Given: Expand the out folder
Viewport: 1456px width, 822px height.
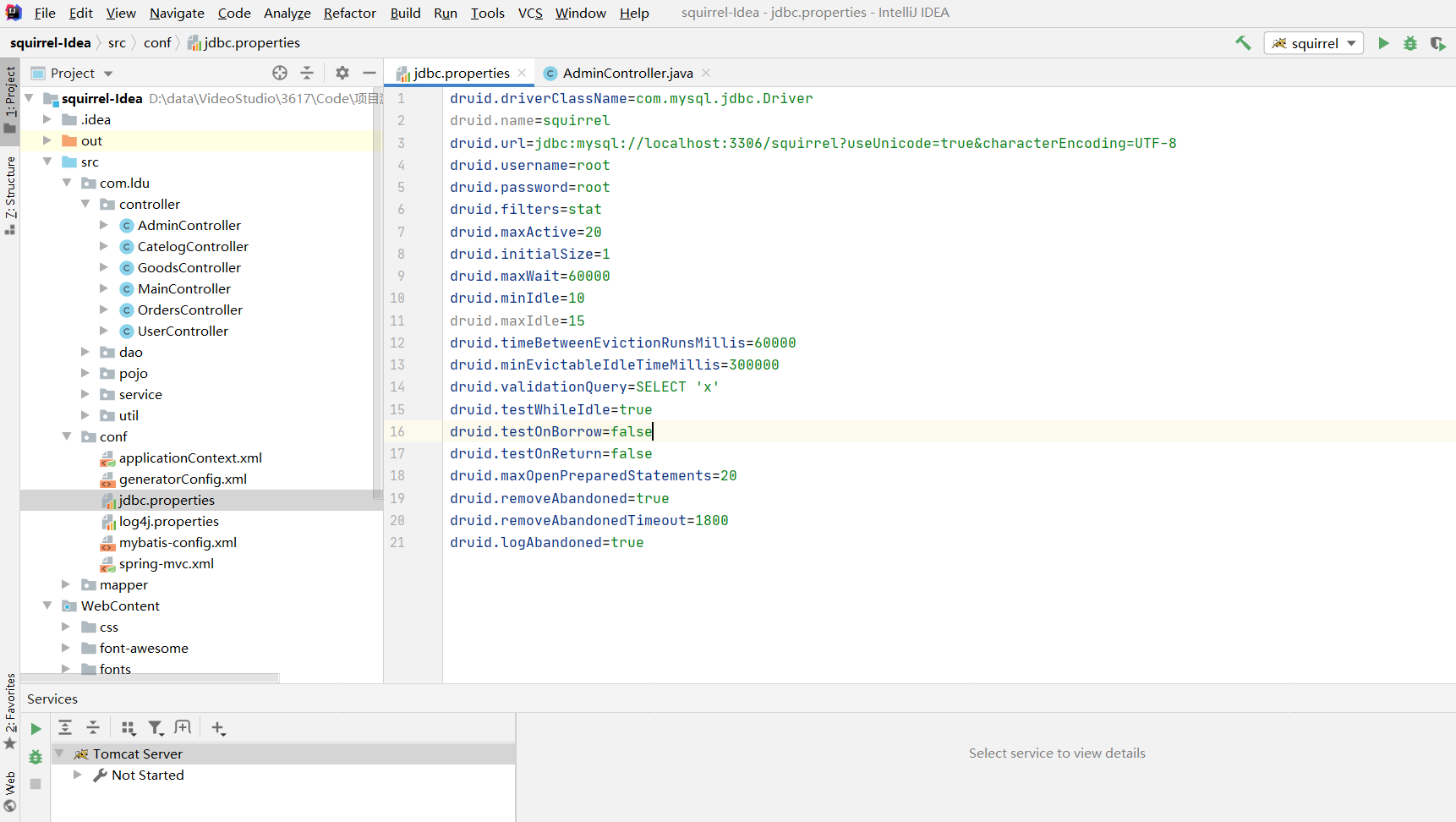Looking at the screenshot, I should tap(47, 140).
